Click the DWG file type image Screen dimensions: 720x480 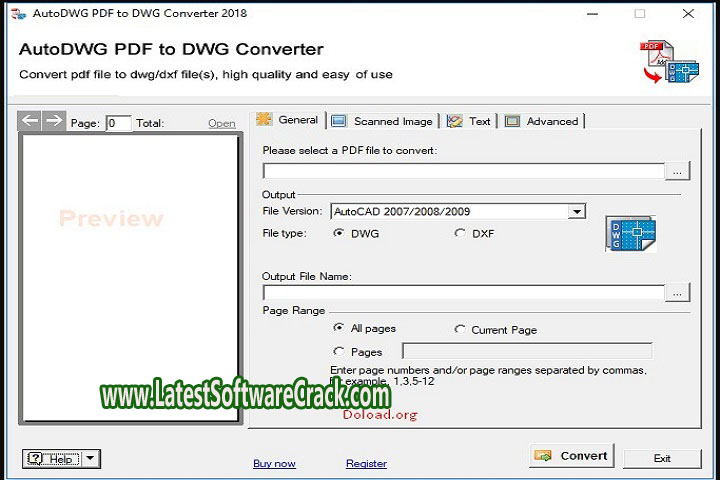631,234
